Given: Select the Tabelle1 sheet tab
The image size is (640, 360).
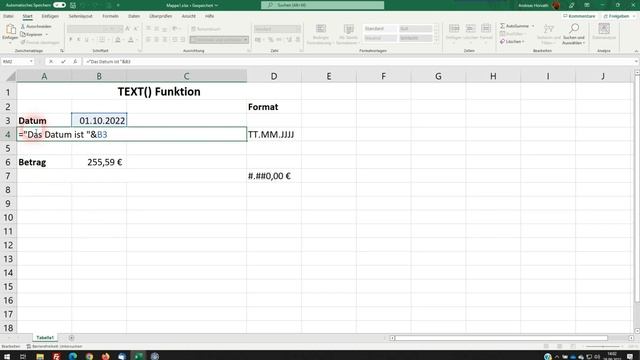Looking at the screenshot, I should pos(45,338).
